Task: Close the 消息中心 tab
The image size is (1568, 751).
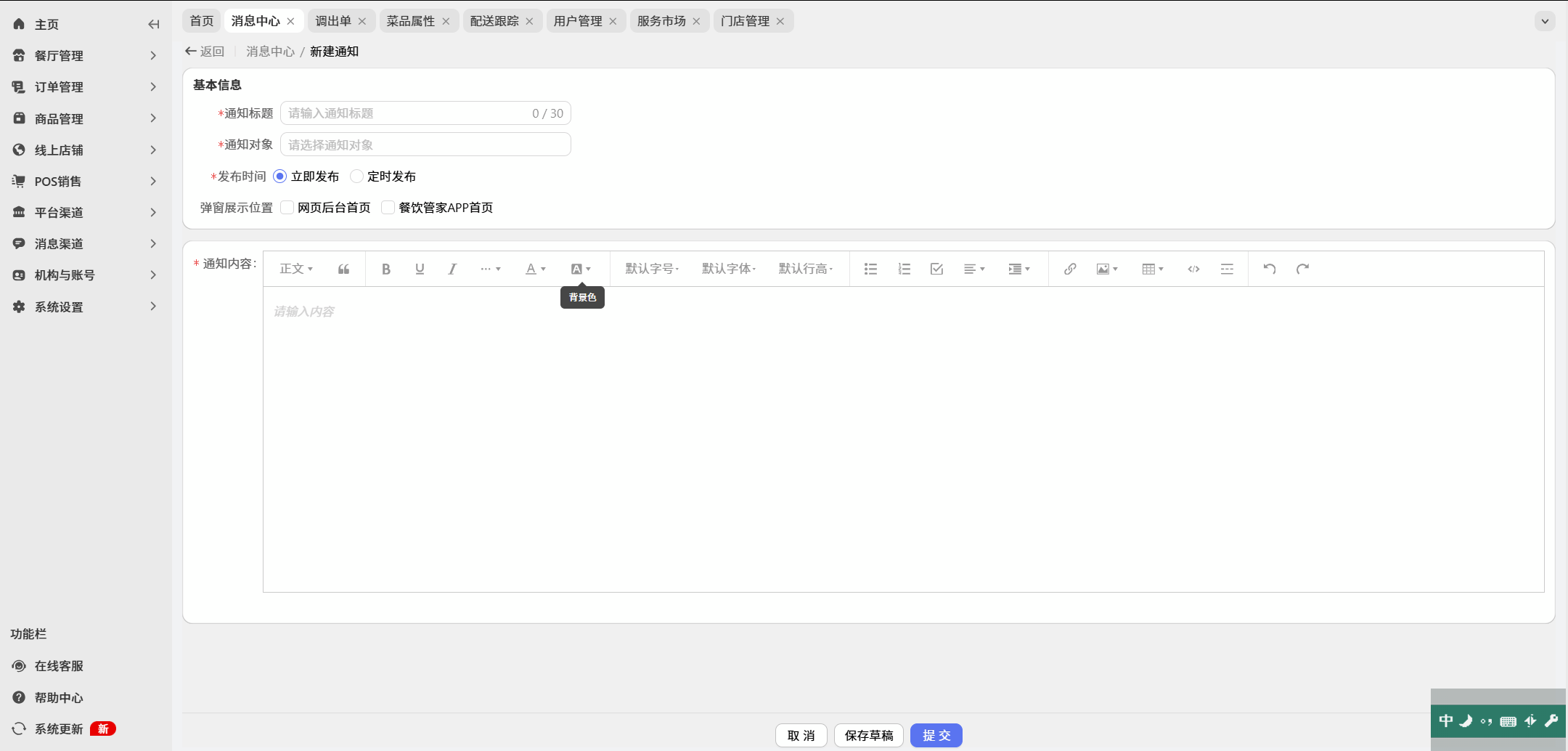Action: click(290, 21)
